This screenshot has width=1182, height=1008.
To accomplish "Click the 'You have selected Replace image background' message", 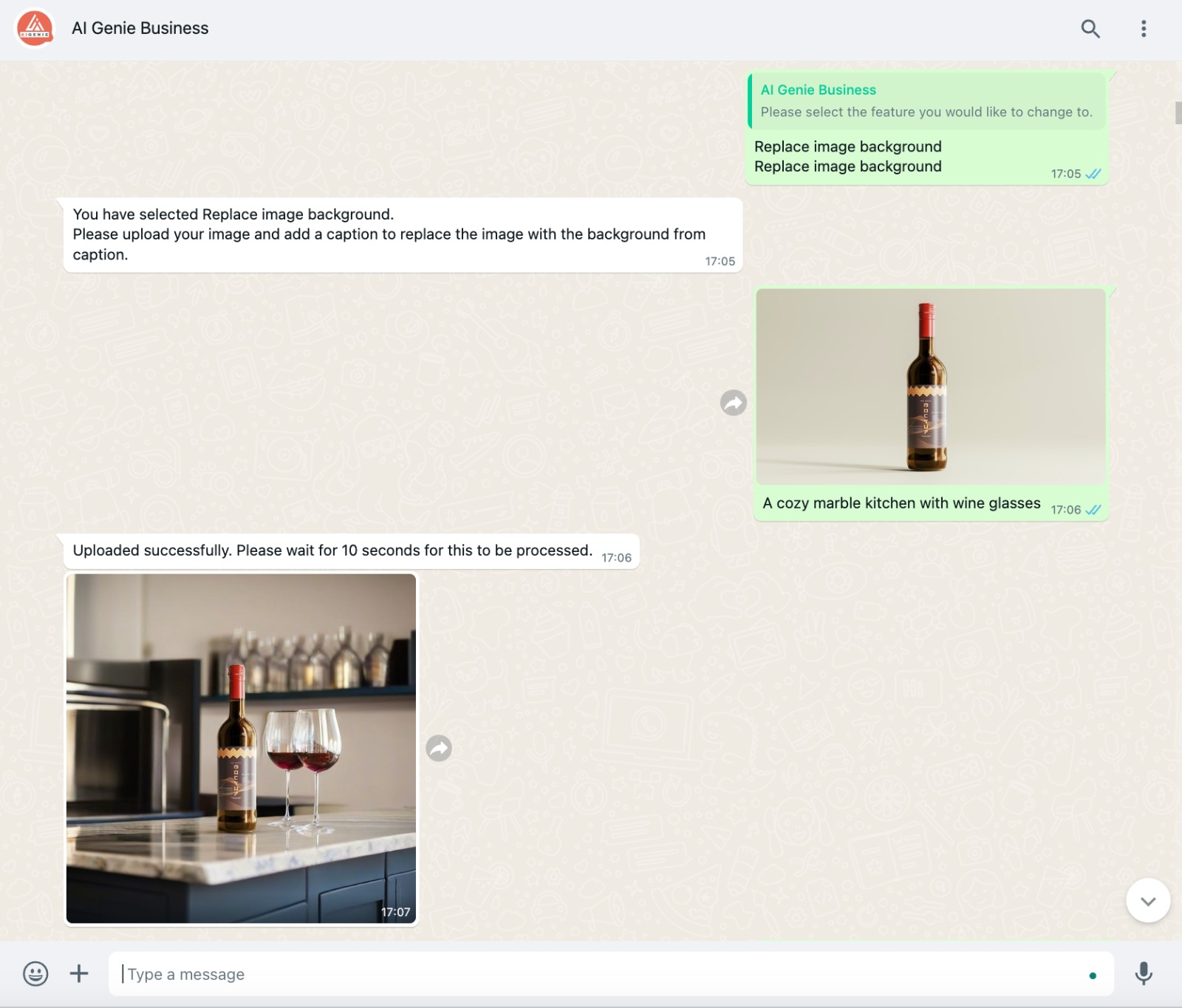I will tap(403, 235).
